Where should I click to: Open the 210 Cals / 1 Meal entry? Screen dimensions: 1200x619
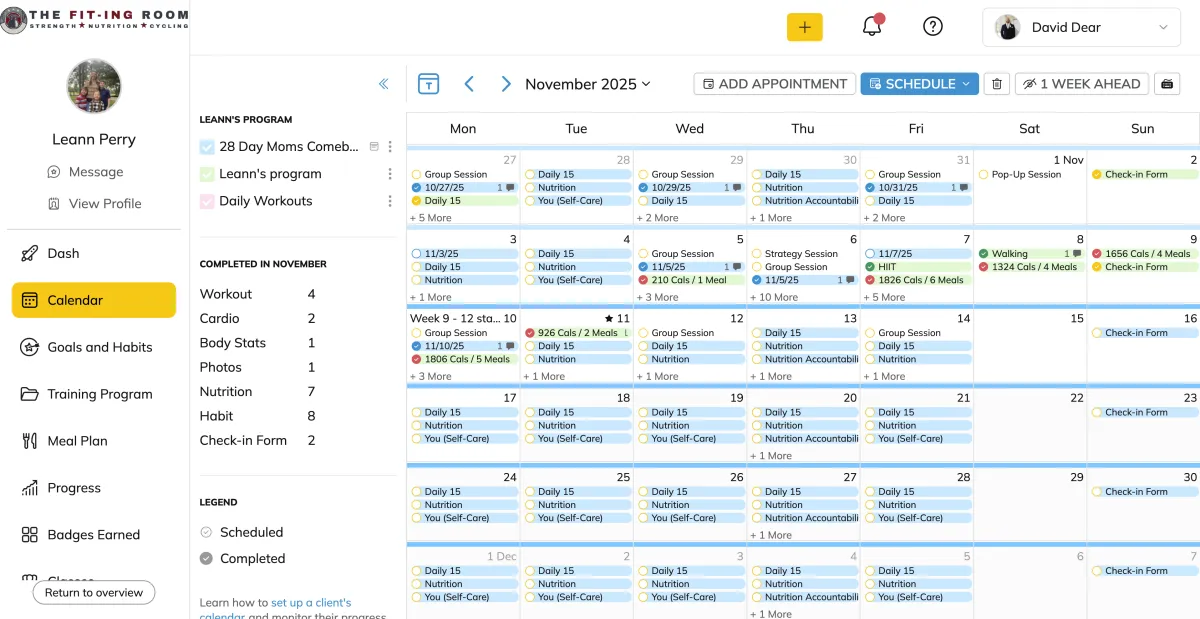pyautogui.click(x=690, y=280)
